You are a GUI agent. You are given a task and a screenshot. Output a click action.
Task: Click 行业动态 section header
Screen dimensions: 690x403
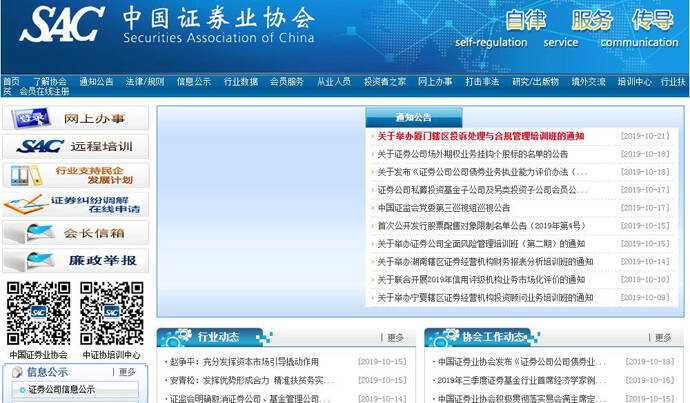click(x=218, y=337)
